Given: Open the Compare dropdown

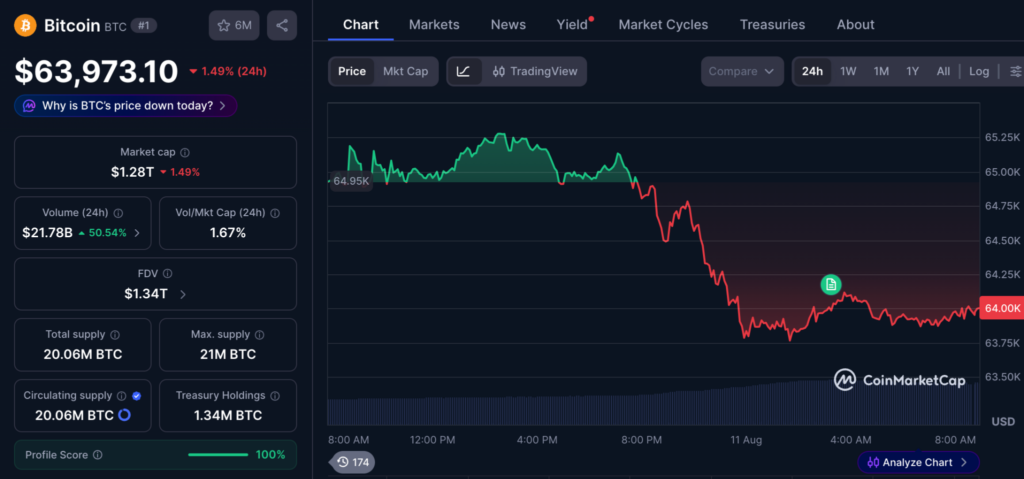Looking at the screenshot, I should point(743,71).
